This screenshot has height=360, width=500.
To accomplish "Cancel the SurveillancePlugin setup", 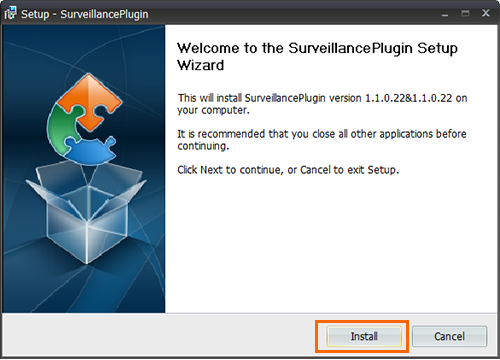I will click(x=449, y=336).
